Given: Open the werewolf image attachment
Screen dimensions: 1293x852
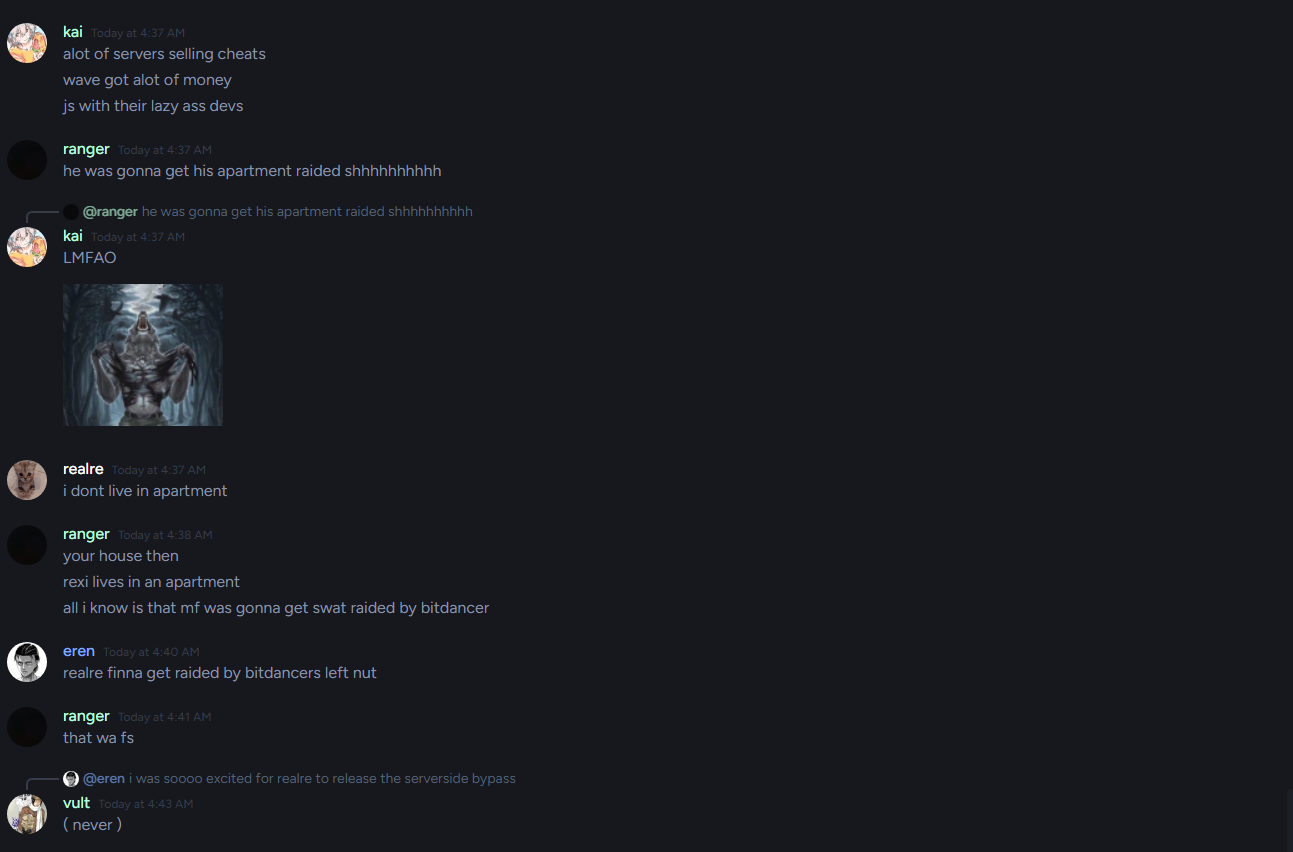Looking at the screenshot, I should [143, 355].
